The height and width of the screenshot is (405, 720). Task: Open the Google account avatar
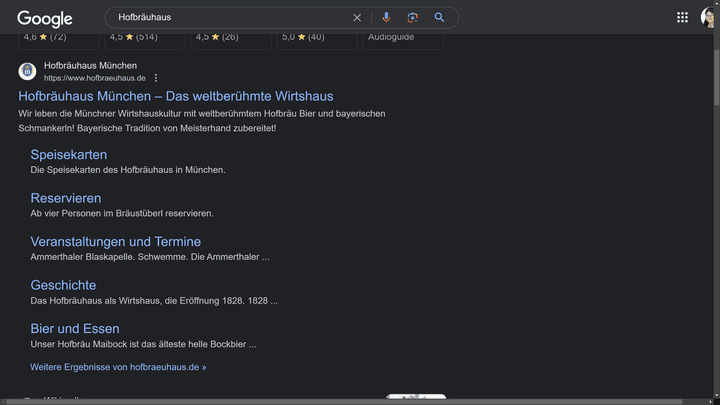coord(709,17)
